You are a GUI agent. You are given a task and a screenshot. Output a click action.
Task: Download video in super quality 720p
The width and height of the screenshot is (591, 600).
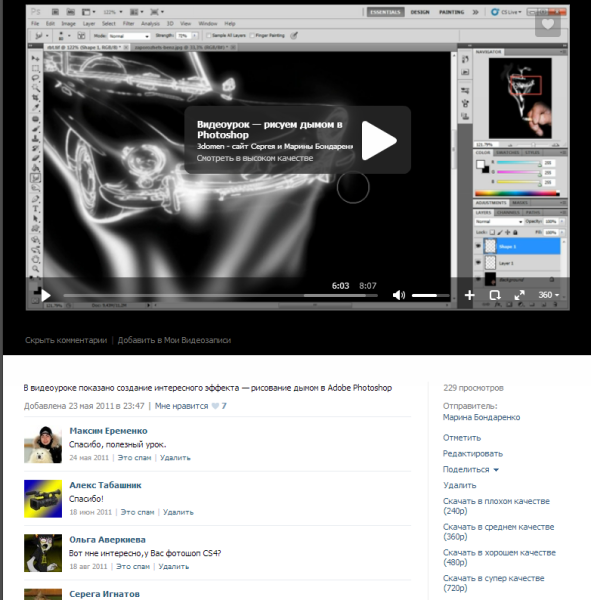coord(493,583)
